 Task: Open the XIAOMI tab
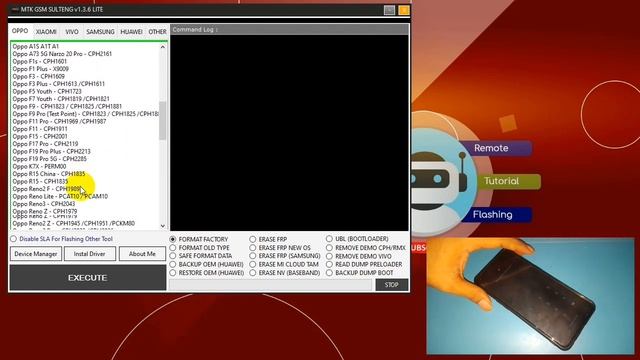tap(46, 31)
